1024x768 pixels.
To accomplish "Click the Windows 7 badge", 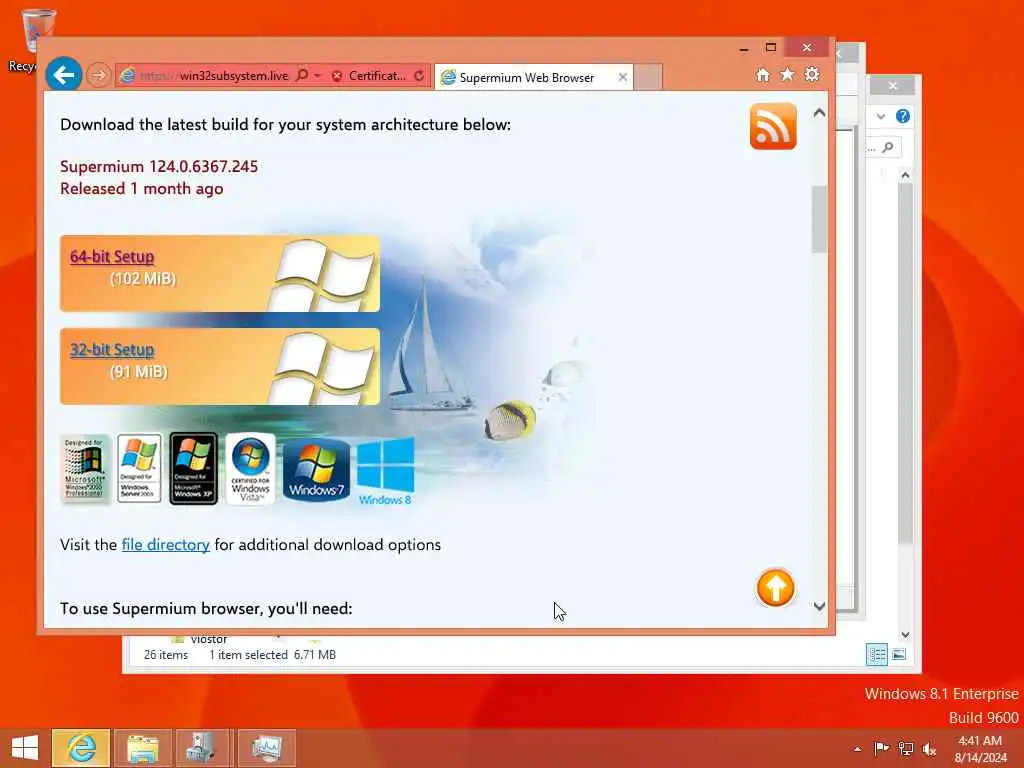I will [x=317, y=470].
